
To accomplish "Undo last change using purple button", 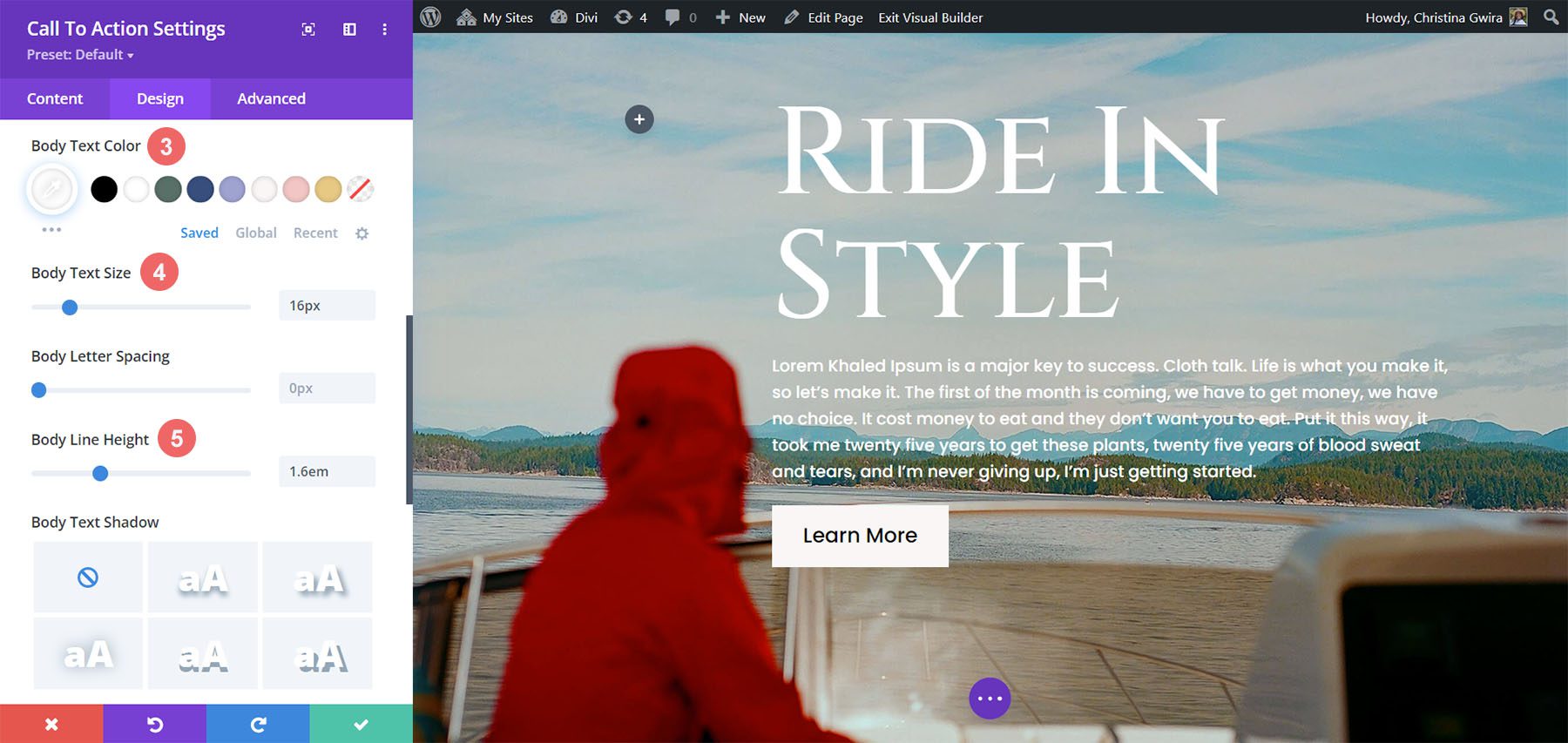I will point(155,724).
